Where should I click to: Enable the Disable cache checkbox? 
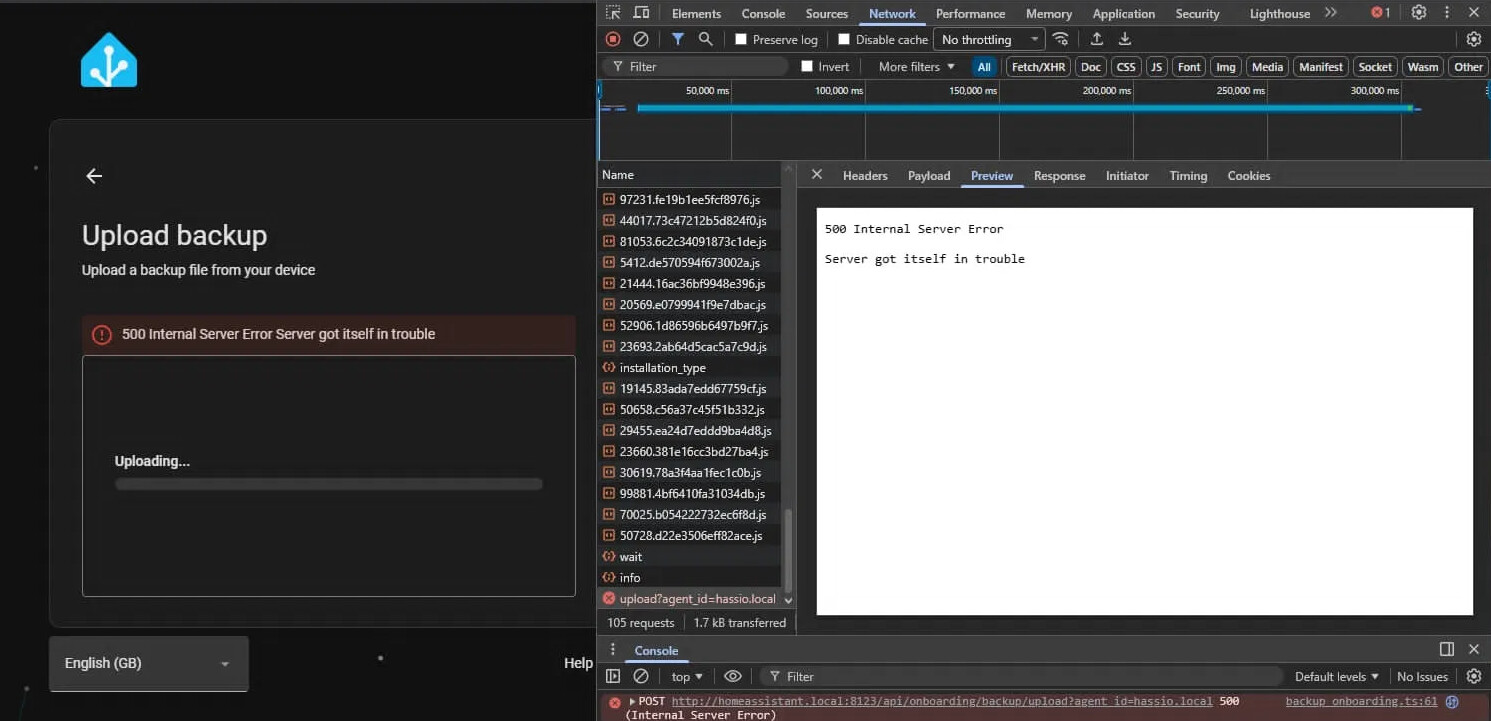point(844,39)
